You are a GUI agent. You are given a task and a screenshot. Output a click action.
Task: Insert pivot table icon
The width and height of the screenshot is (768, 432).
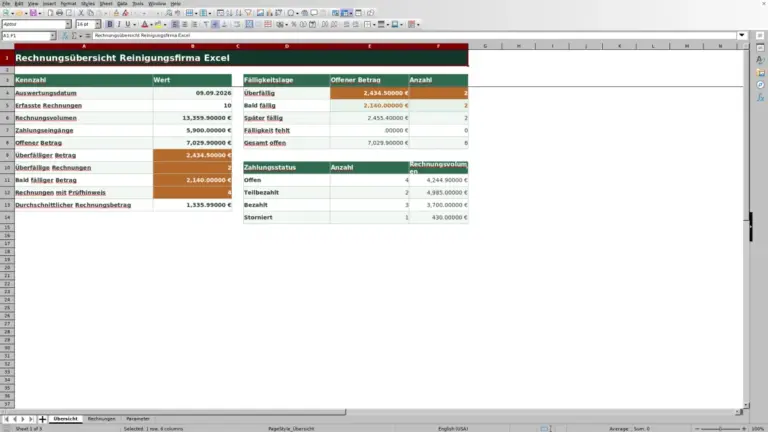click(x=278, y=13)
